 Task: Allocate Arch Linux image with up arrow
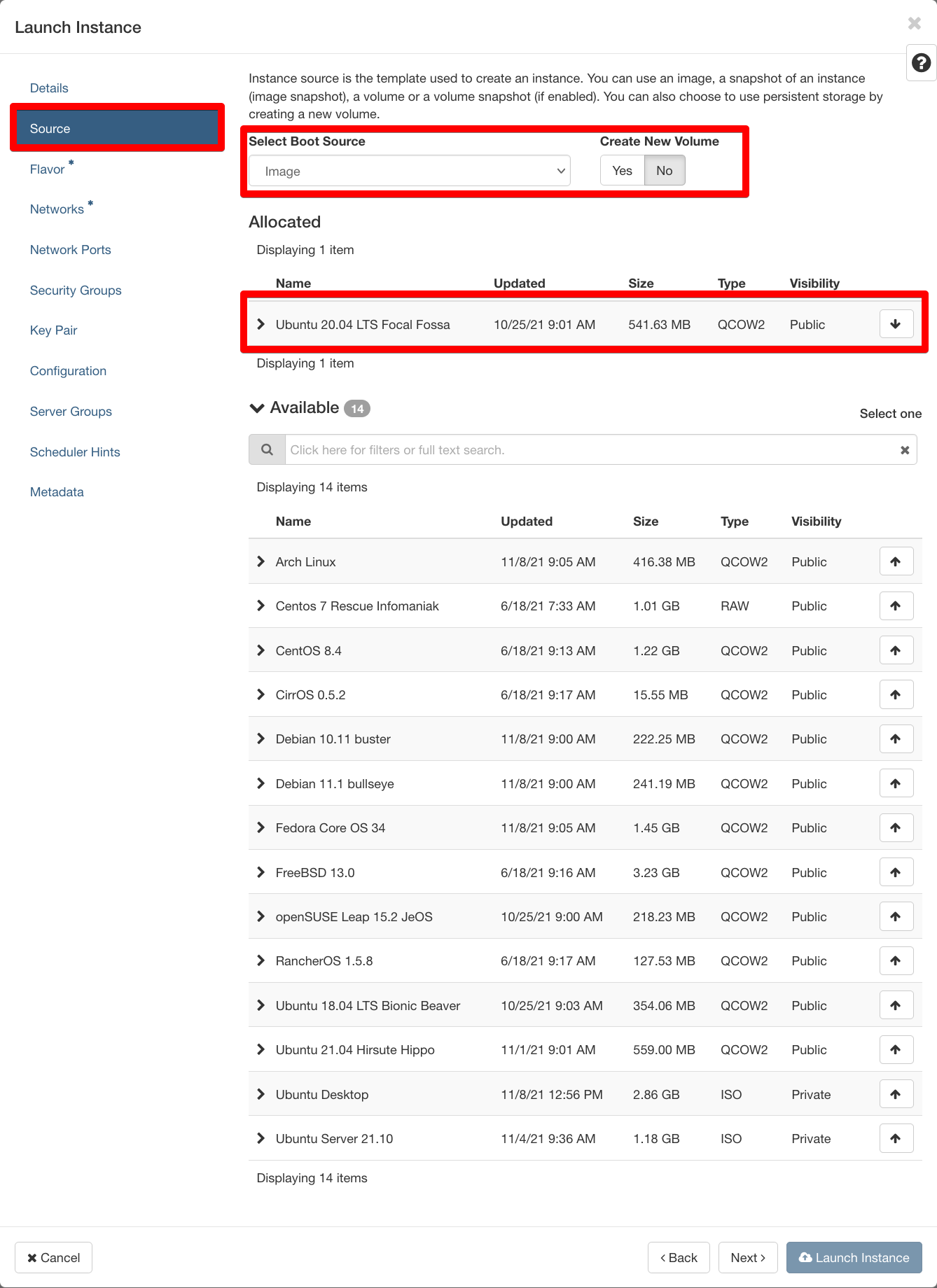896,561
